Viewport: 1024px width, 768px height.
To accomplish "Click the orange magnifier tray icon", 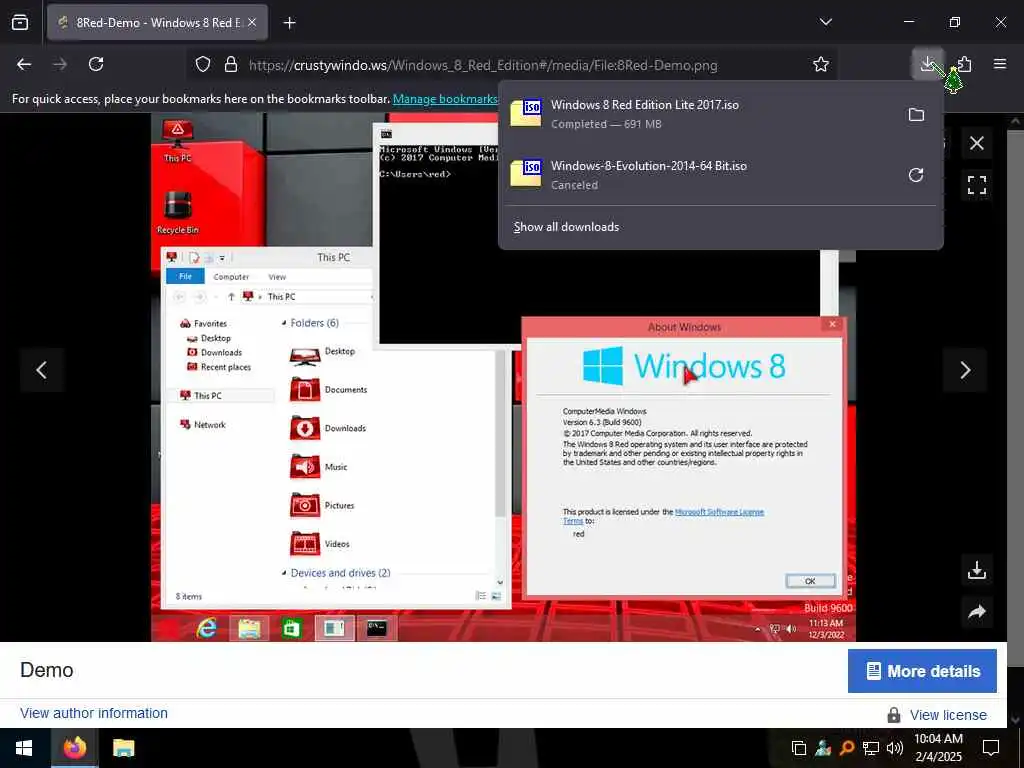I will [847, 748].
